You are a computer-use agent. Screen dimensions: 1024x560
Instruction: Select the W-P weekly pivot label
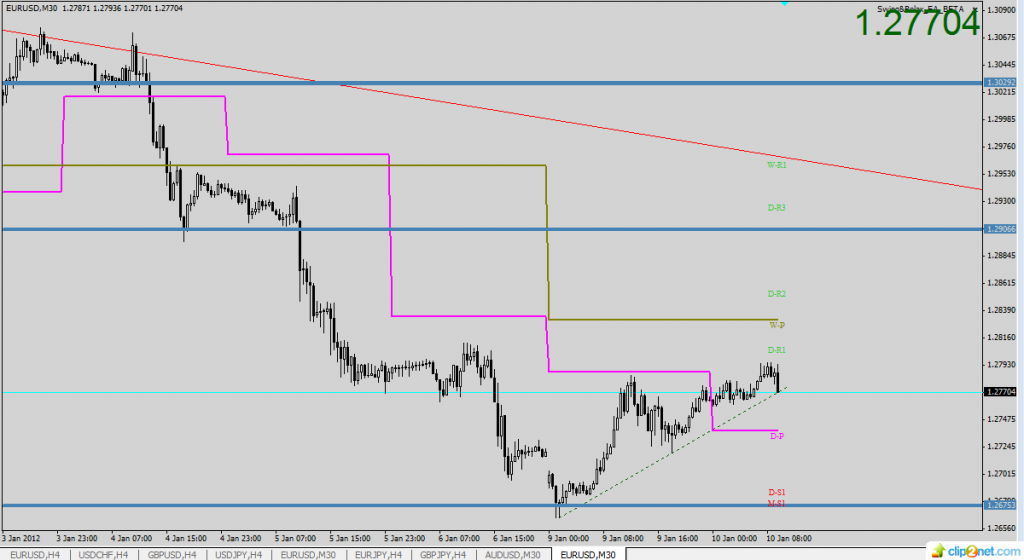[776, 325]
